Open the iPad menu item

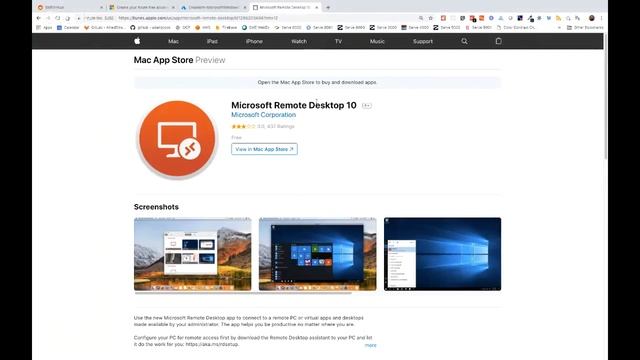(212, 41)
